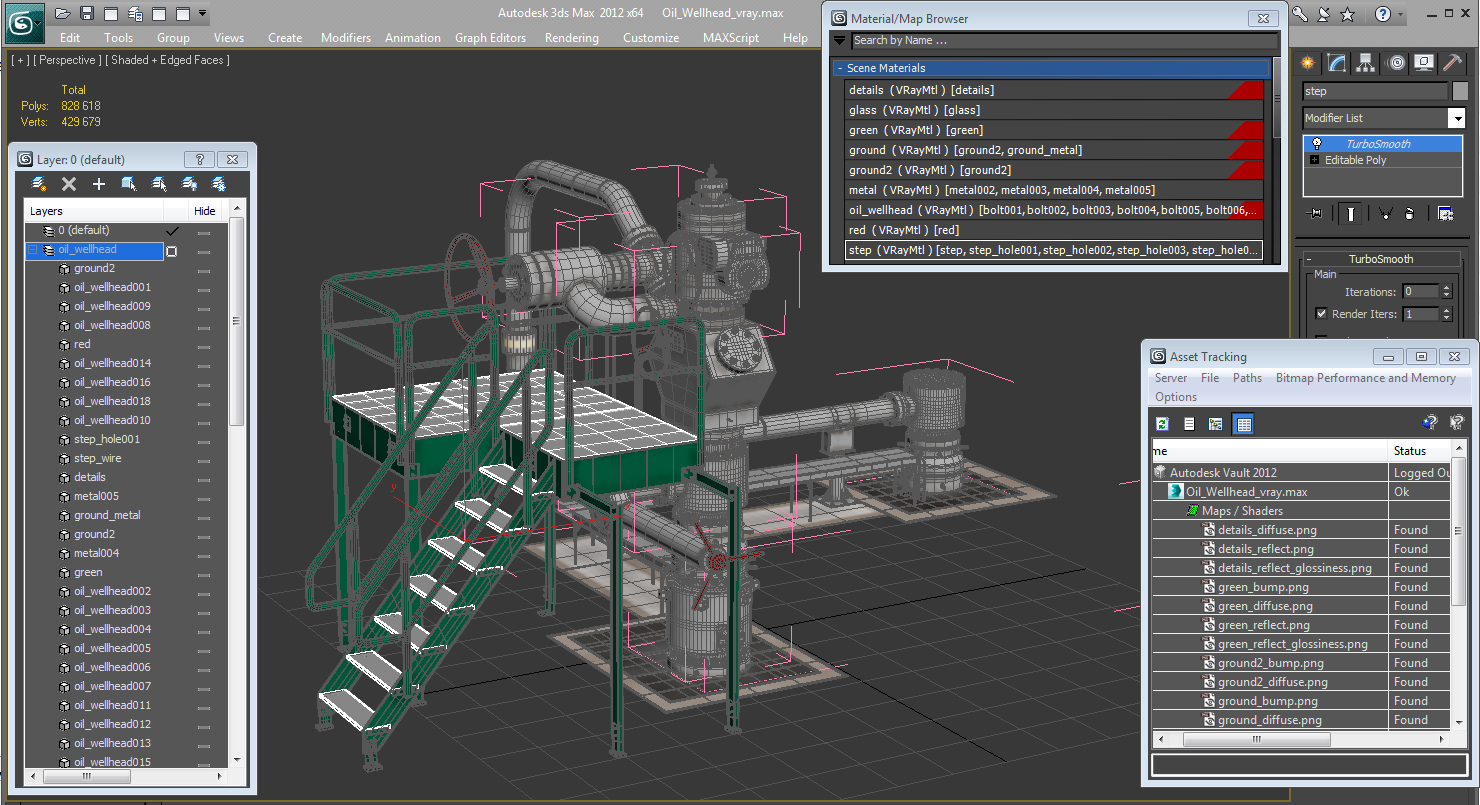Click highlighted table view icon in Asset Tracking

(1243, 424)
